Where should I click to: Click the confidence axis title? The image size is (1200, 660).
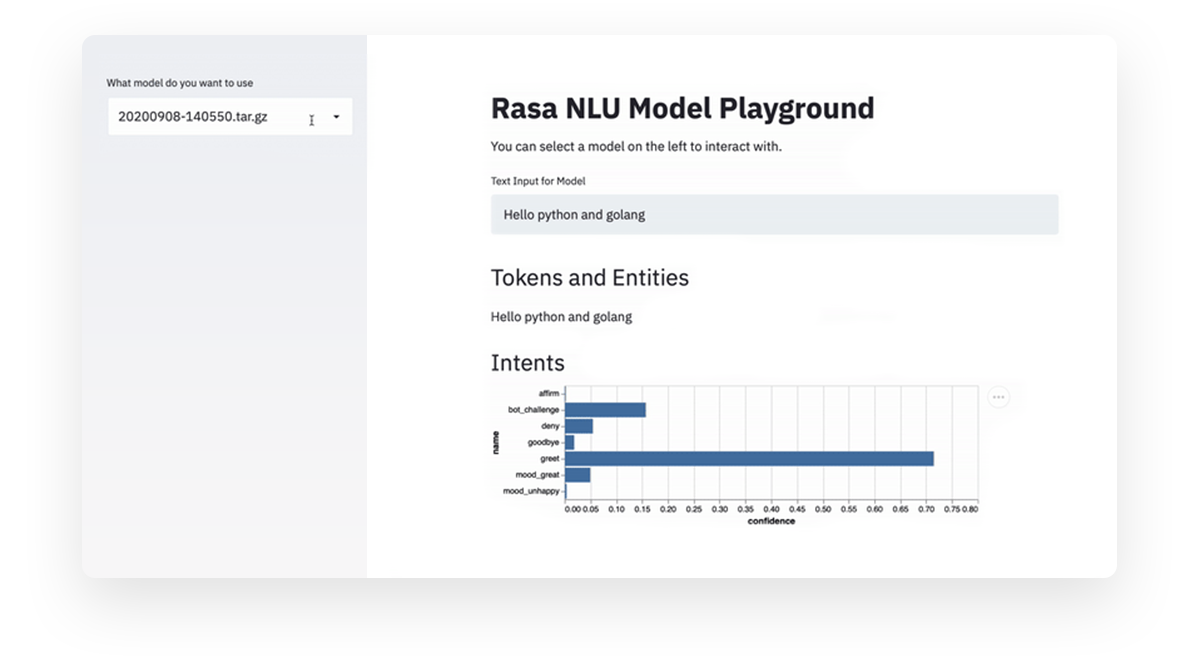[x=771, y=521]
